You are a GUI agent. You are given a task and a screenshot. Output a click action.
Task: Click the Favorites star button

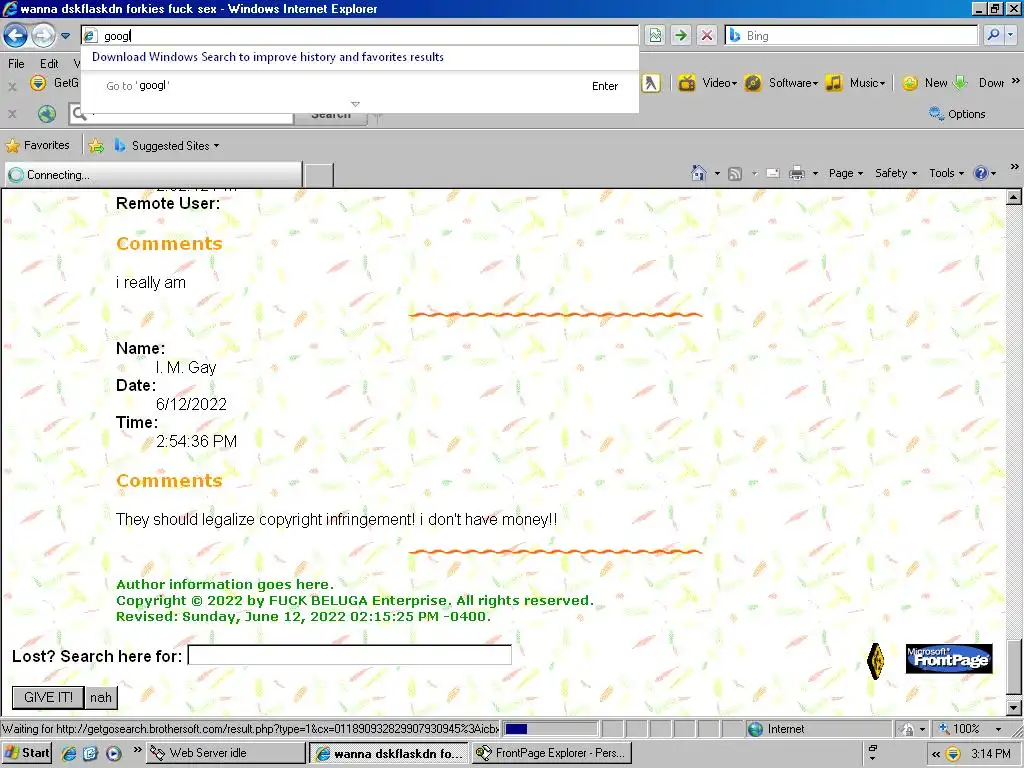click(x=37, y=145)
